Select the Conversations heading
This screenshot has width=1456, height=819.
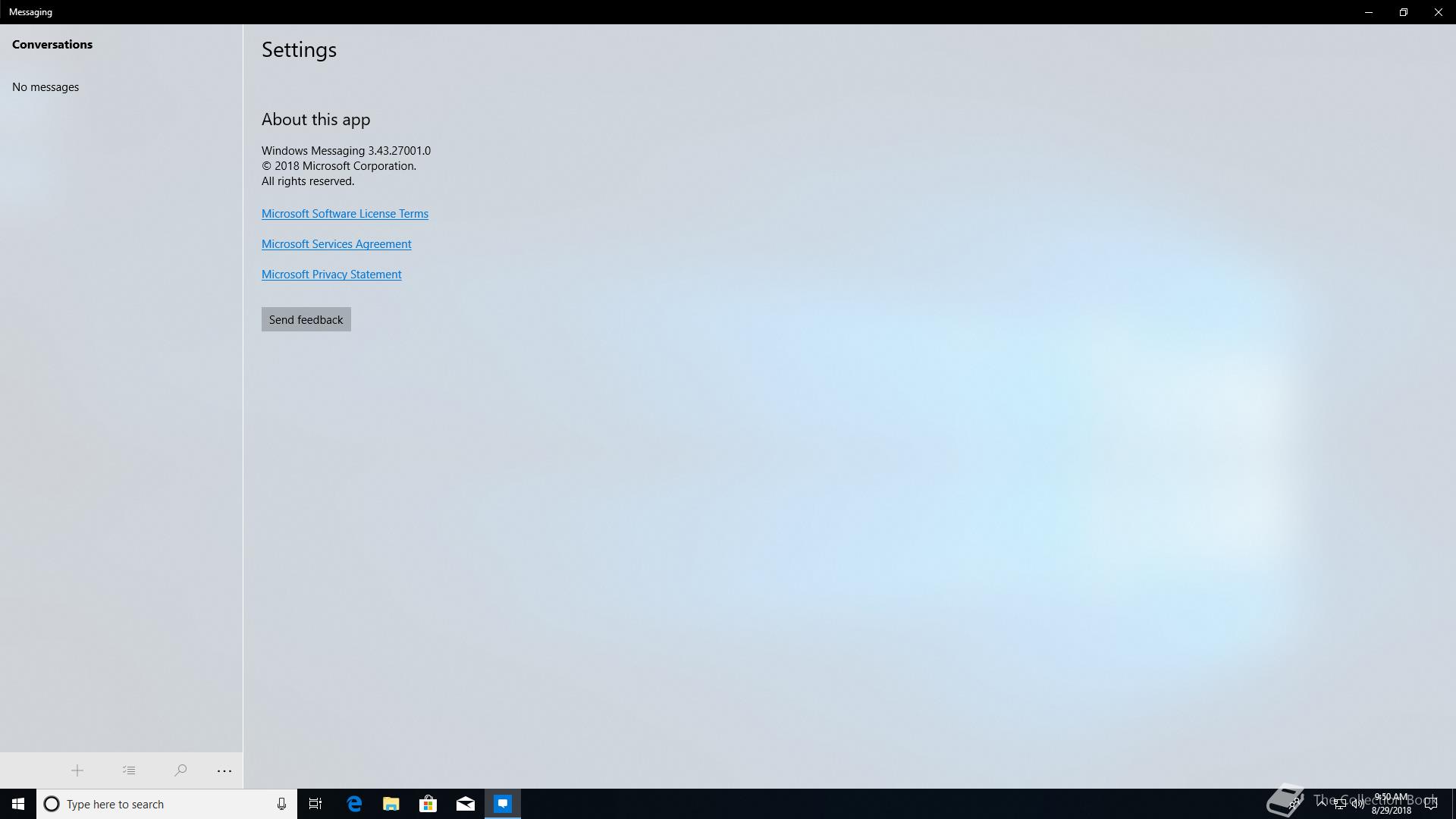52,44
